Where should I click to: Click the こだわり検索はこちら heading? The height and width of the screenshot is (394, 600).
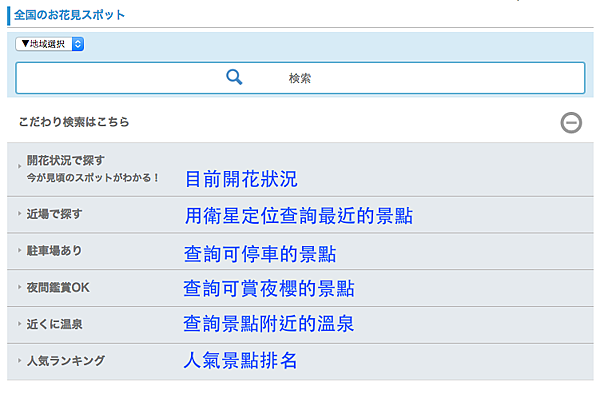click(74, 122)
